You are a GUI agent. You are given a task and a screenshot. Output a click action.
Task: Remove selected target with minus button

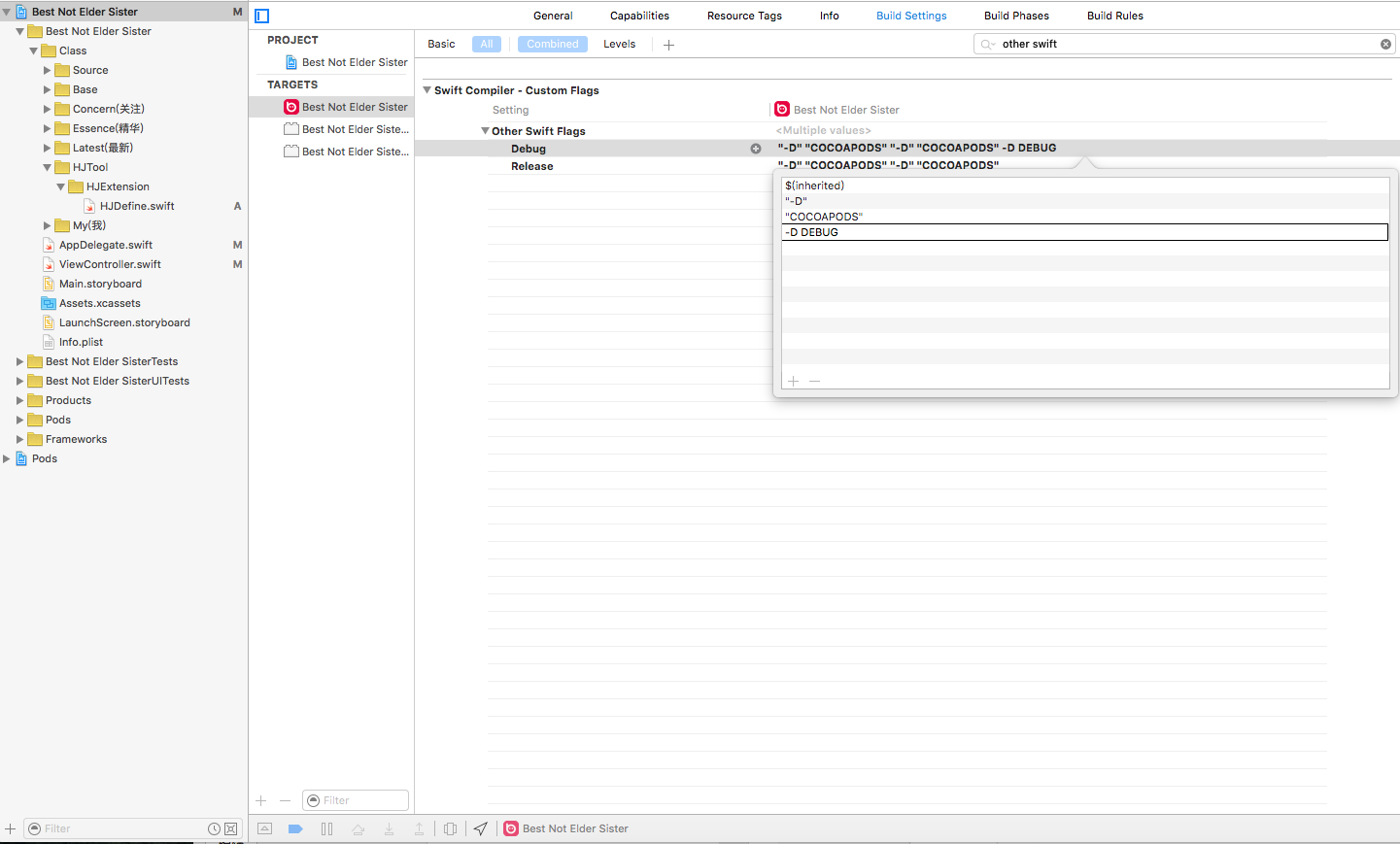[x=285, y=800]
